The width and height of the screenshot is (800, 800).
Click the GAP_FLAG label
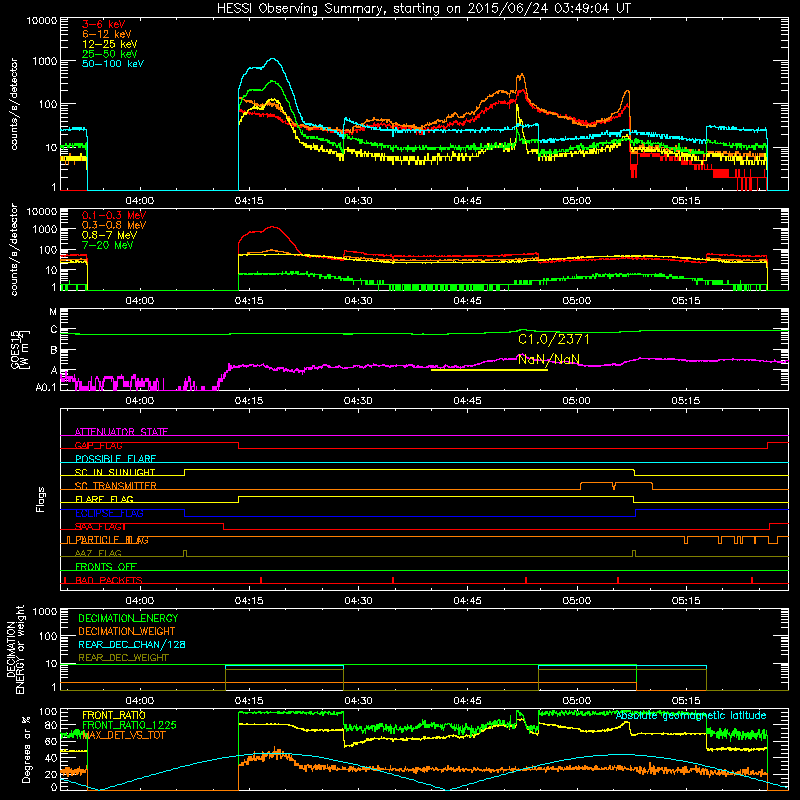98,445
